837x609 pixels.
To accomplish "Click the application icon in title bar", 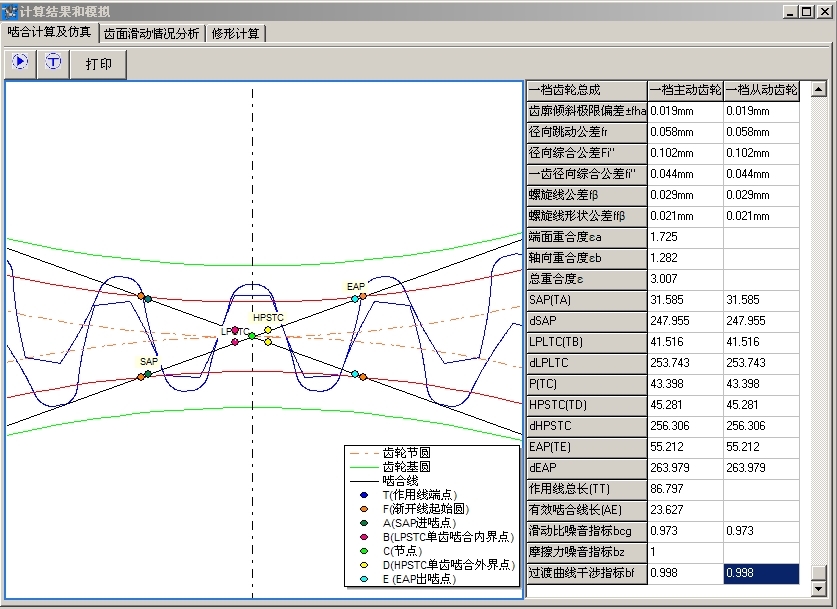I will coord(10,11).
